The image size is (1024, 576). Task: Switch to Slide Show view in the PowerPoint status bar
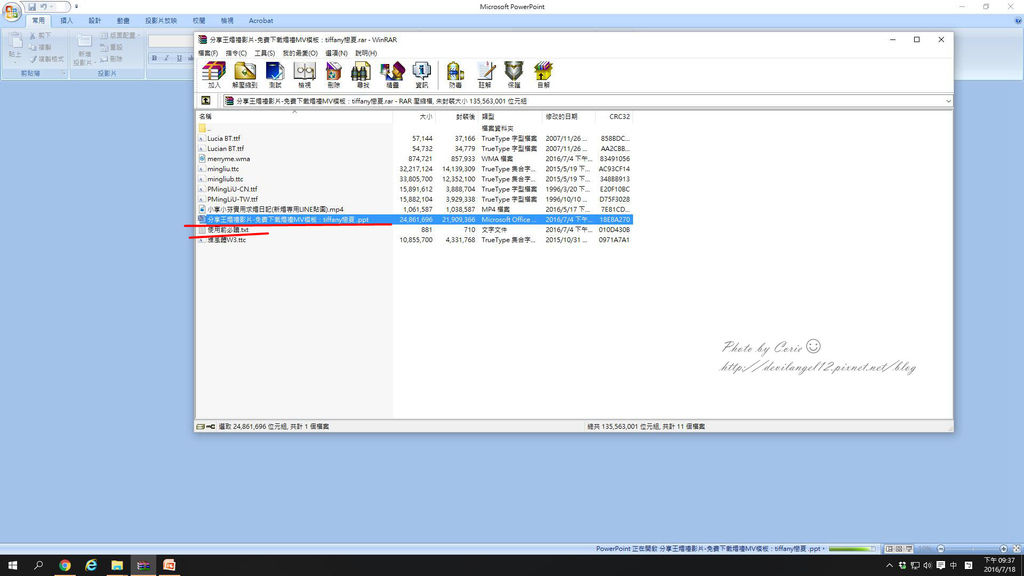pyautogui.click(x=908, y=549)
